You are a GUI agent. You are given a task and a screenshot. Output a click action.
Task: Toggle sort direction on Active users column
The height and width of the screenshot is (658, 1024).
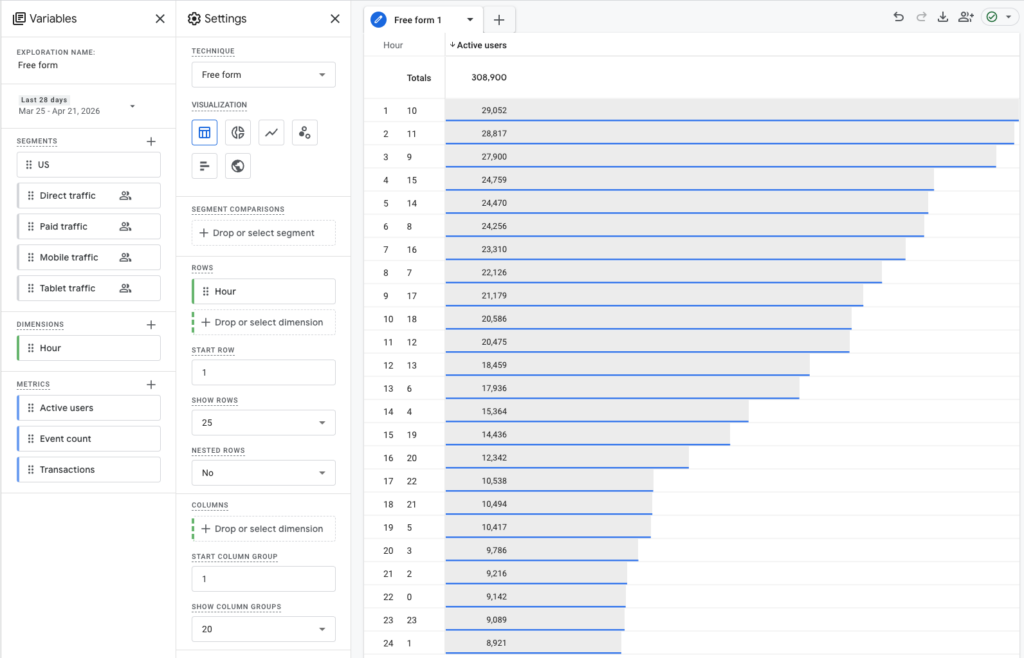point(477,45)
